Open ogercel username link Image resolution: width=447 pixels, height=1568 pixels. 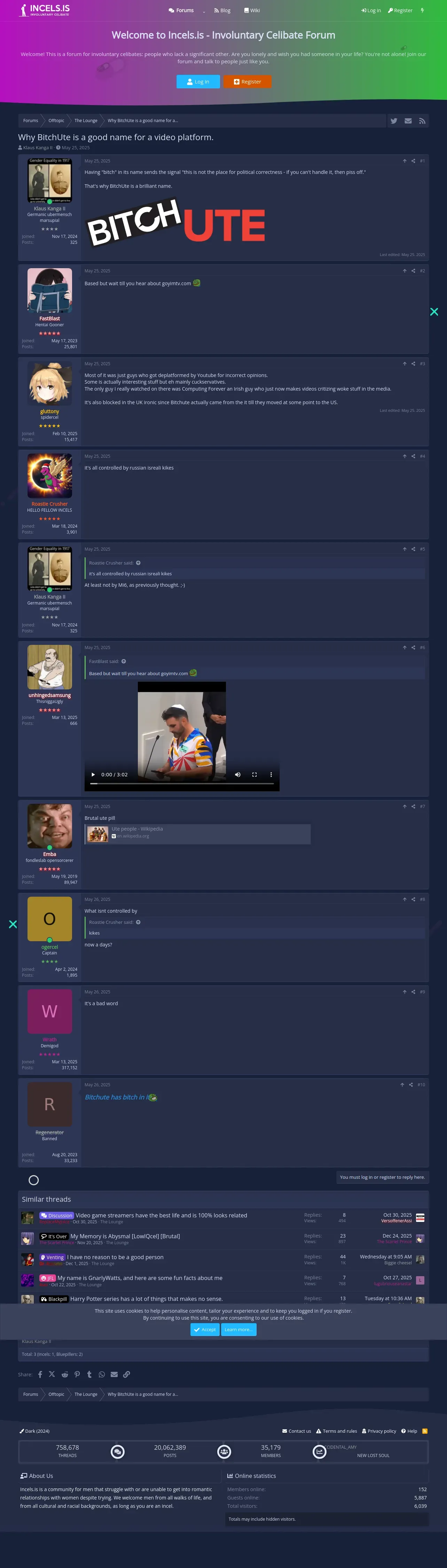pos(49,947)
